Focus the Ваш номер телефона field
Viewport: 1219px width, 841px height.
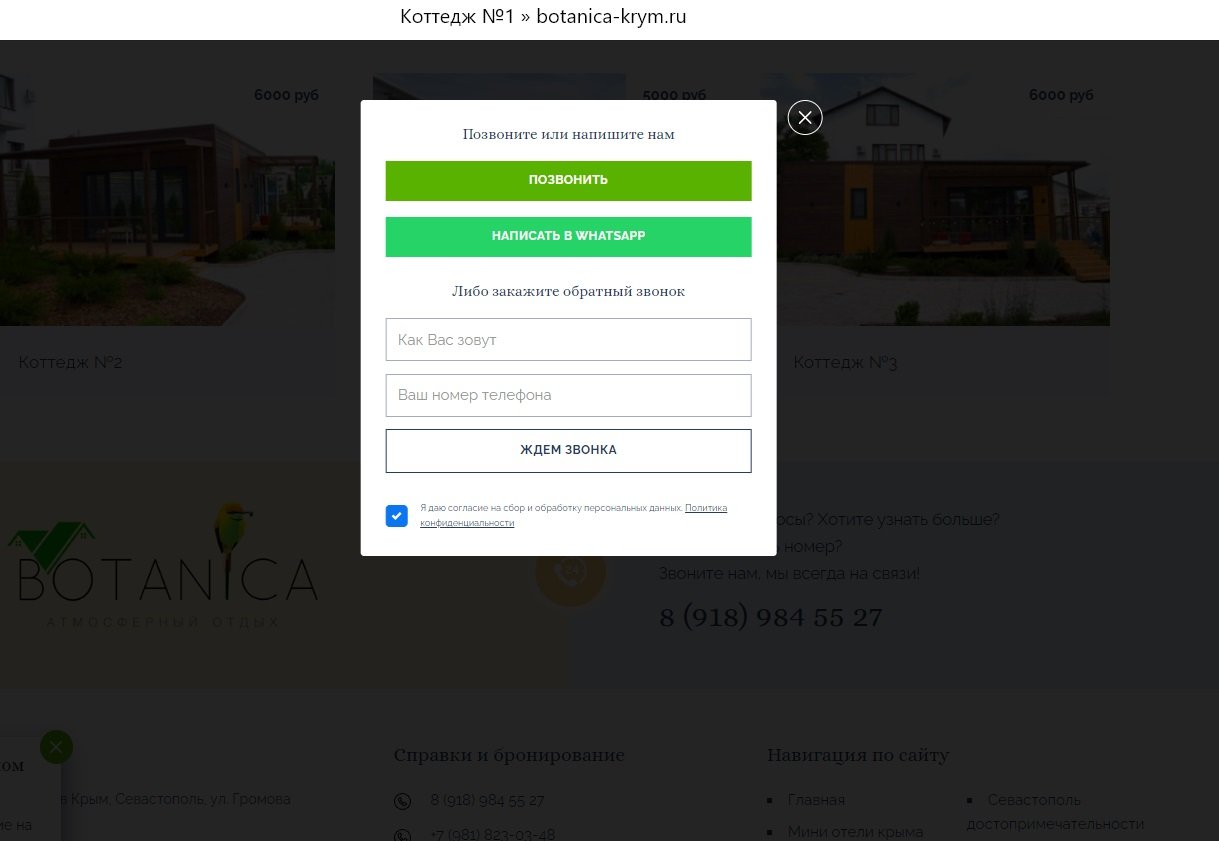tap(568, 395)
